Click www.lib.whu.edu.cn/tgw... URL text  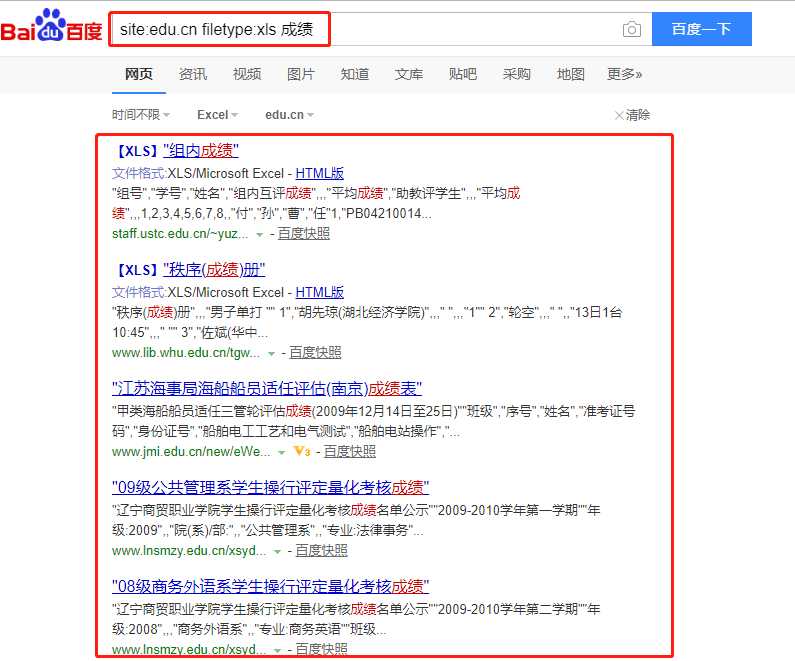click(x=186, y=353)
